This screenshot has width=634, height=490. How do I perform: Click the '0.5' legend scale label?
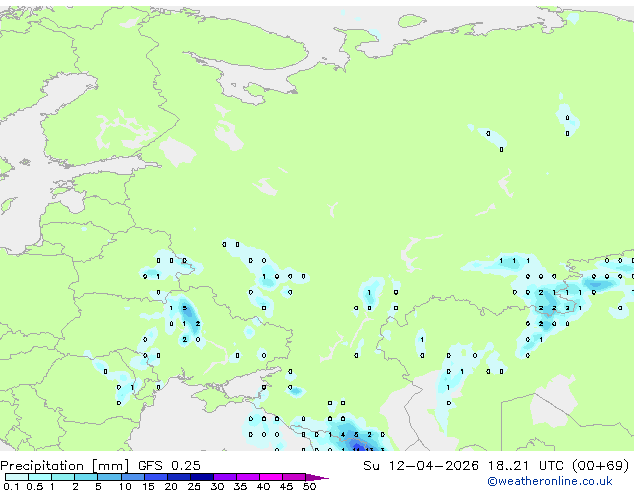click(x=34, y=486)
